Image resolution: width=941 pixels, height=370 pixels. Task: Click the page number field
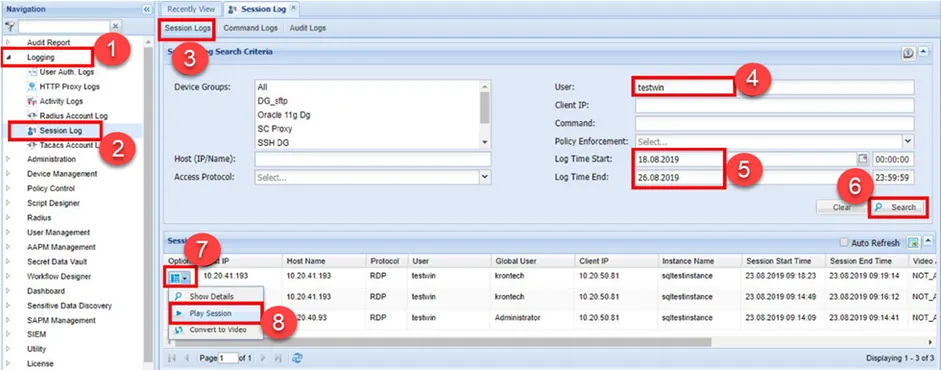click(x=228, y=358)
